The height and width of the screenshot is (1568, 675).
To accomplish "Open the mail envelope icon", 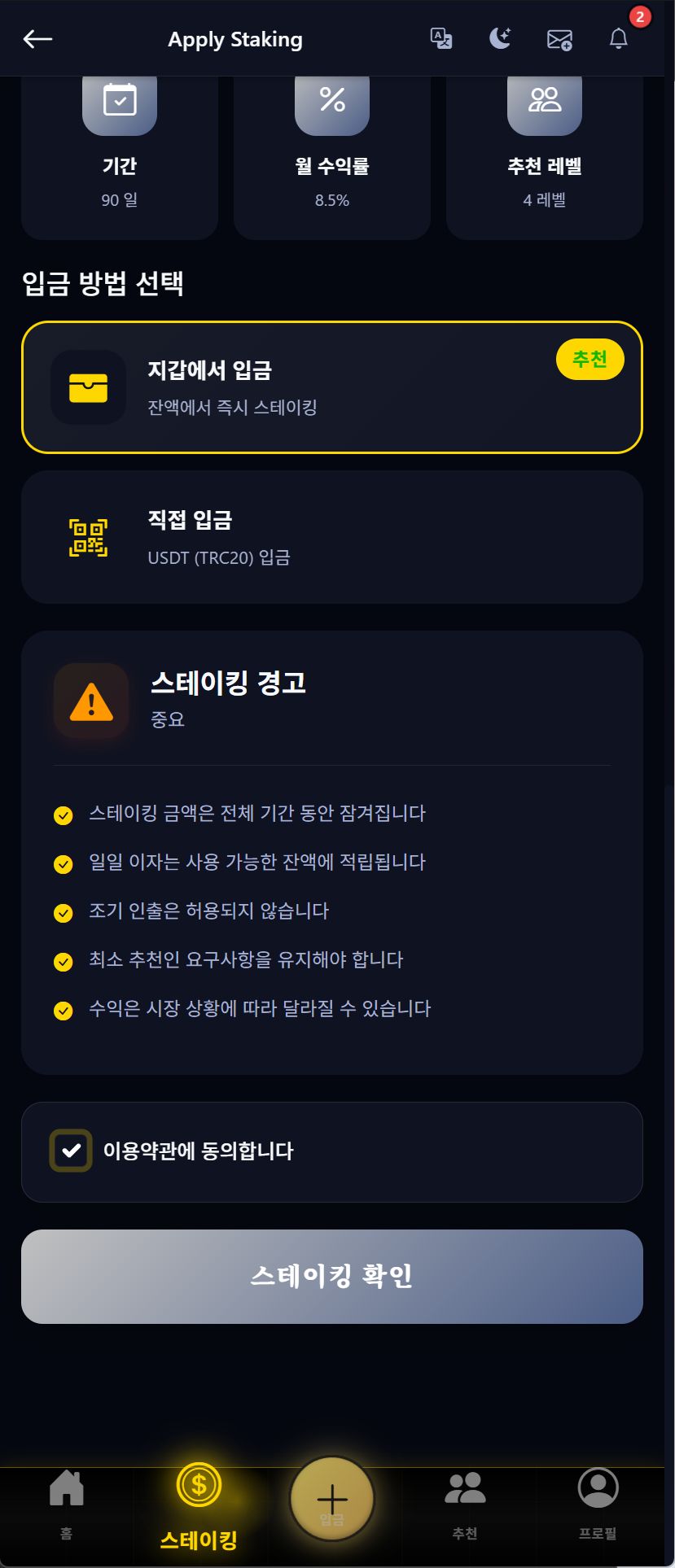I will pos(559,39).
